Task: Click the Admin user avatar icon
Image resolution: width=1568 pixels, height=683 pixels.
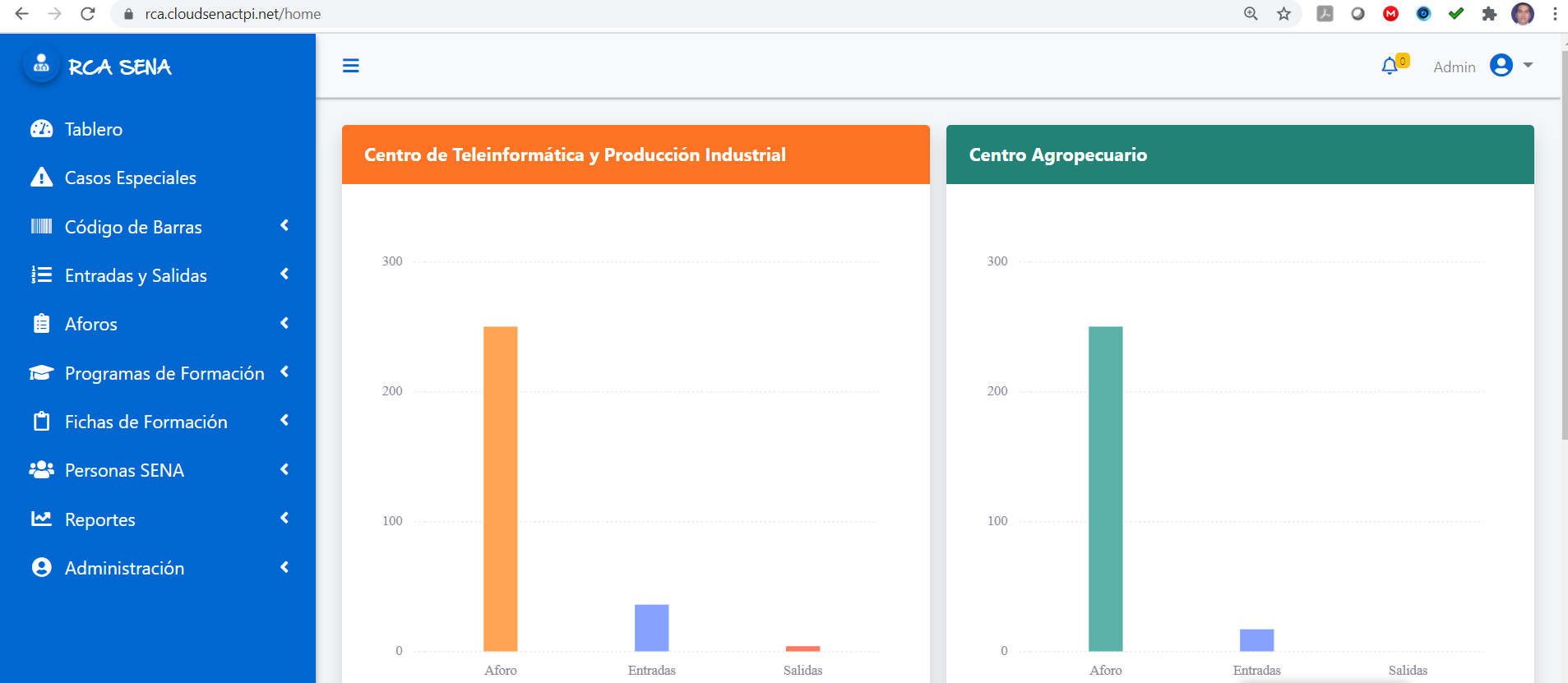Action: click(x=1501, y=66)
